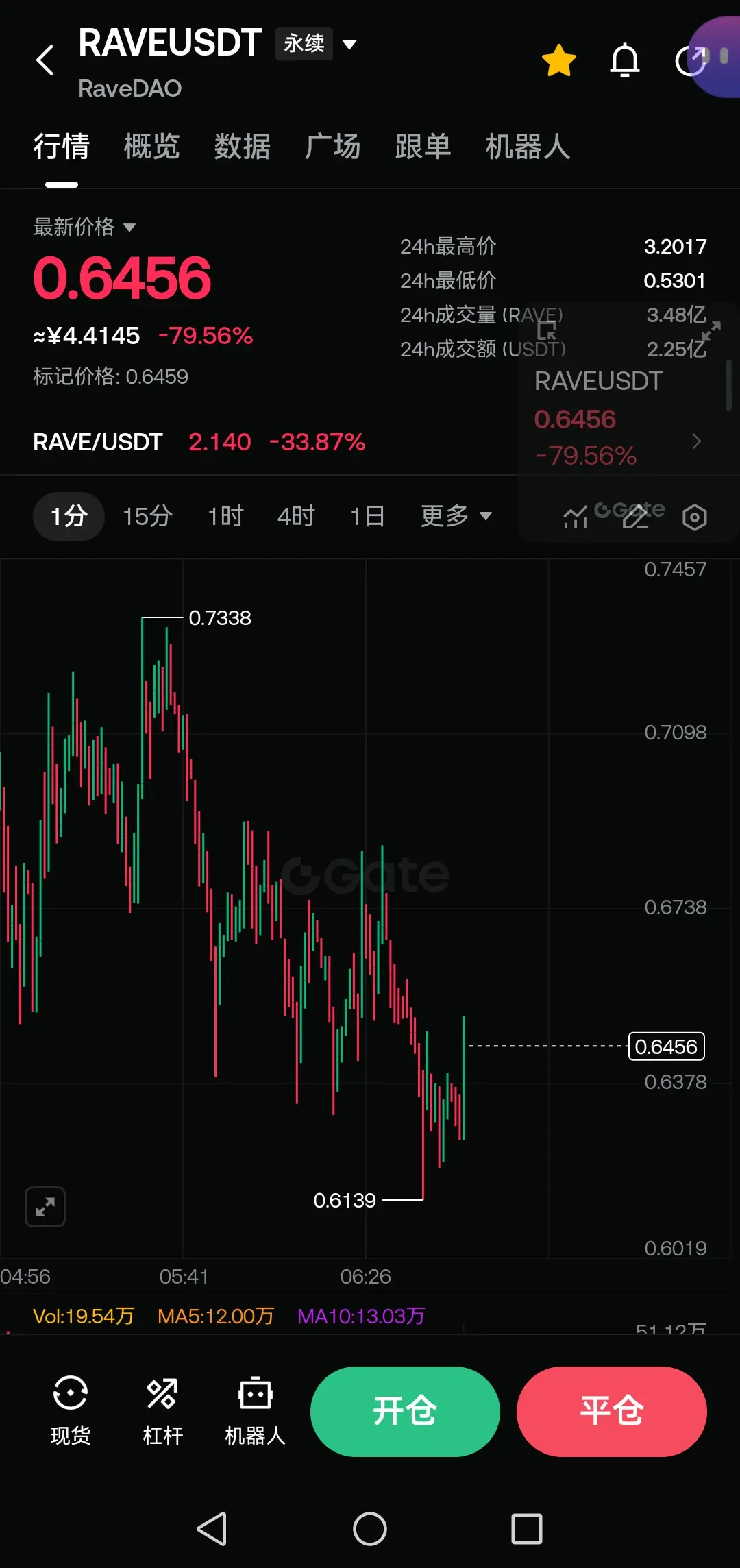740x1568 pixels.
Task: Open the 永续 contract type dropdown
Action: pos(316,44)
